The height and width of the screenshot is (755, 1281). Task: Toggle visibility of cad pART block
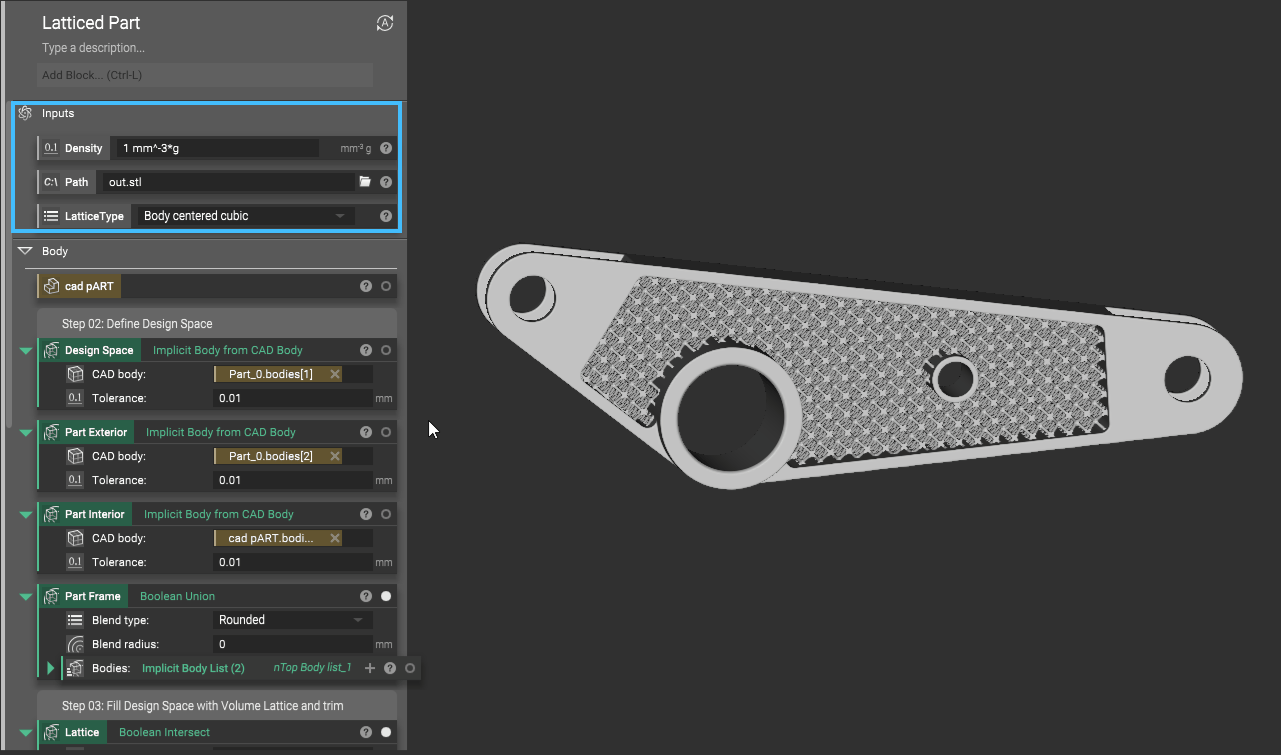pyautogui.click(x=386, y=286)
